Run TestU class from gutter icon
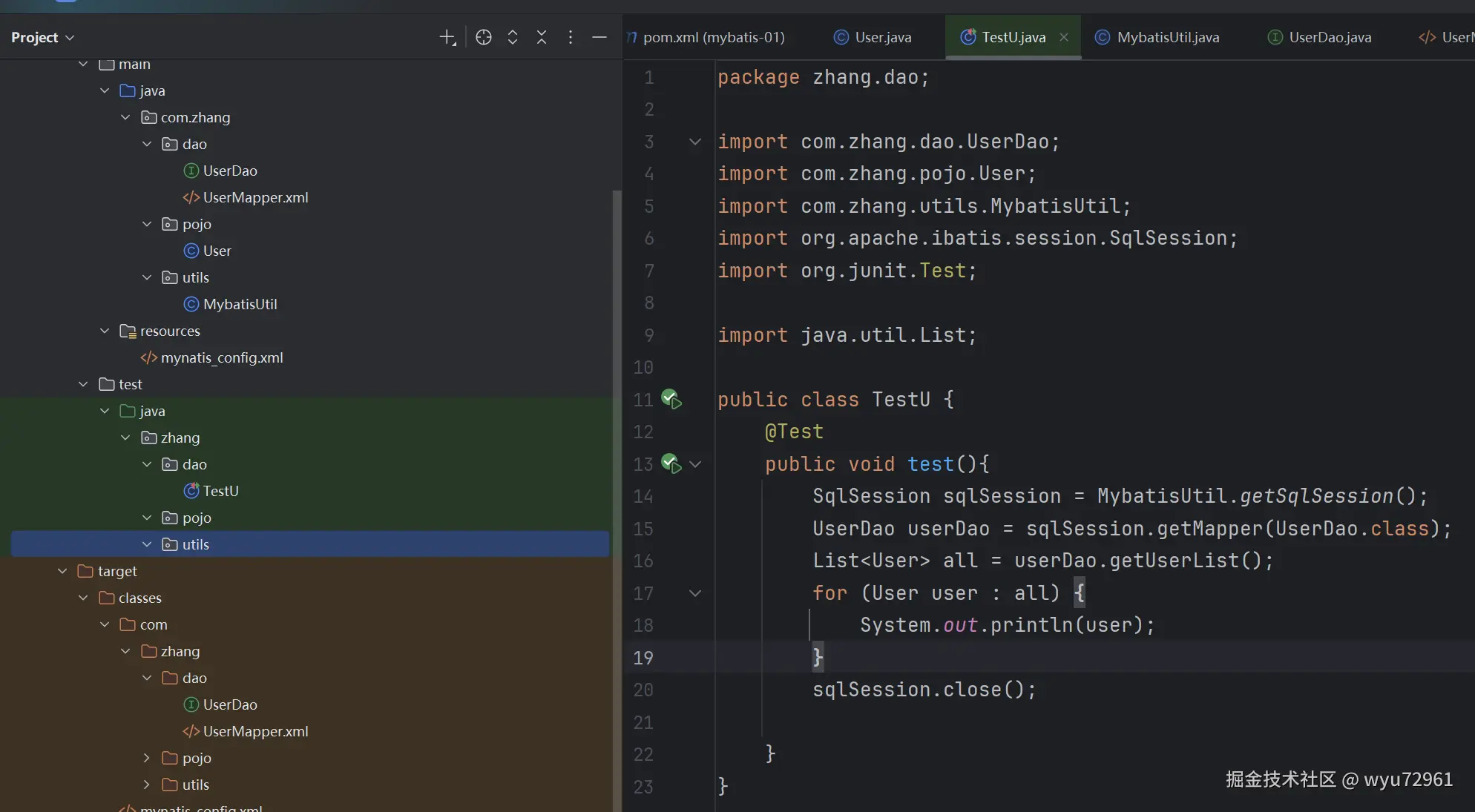Viewport: 1475px width, 812px height. click(x=671, y=400)
